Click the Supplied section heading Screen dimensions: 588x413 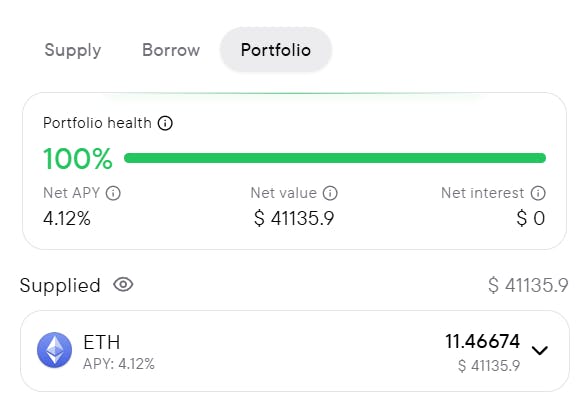point(60,285)
